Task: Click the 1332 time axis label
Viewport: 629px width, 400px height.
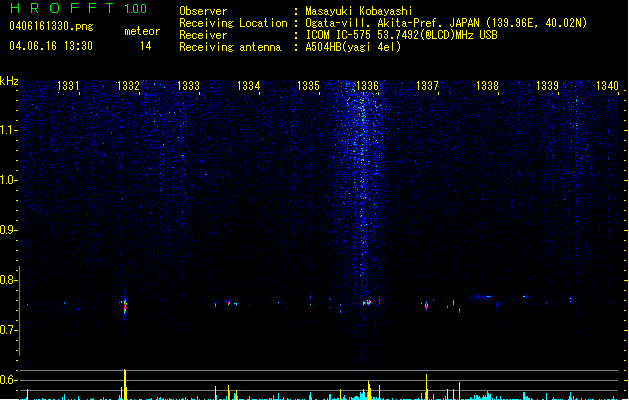Action: click(128, 86)
